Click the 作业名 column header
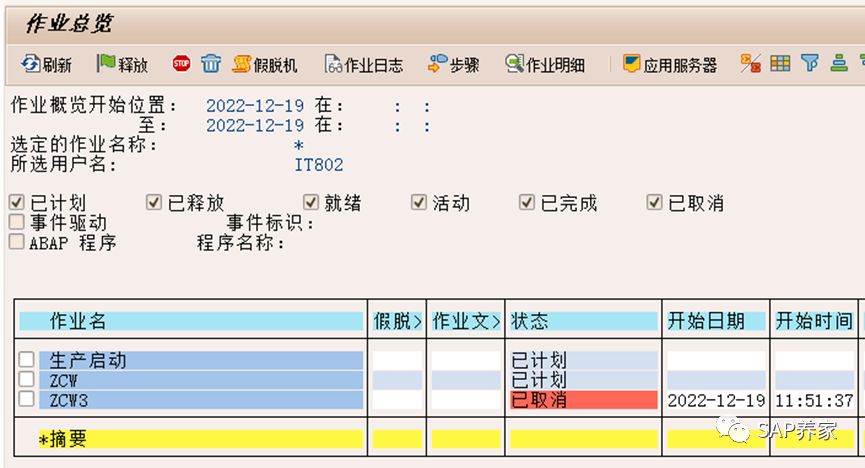The width and height of the screenshot is (865, 468). coord(191,321)
